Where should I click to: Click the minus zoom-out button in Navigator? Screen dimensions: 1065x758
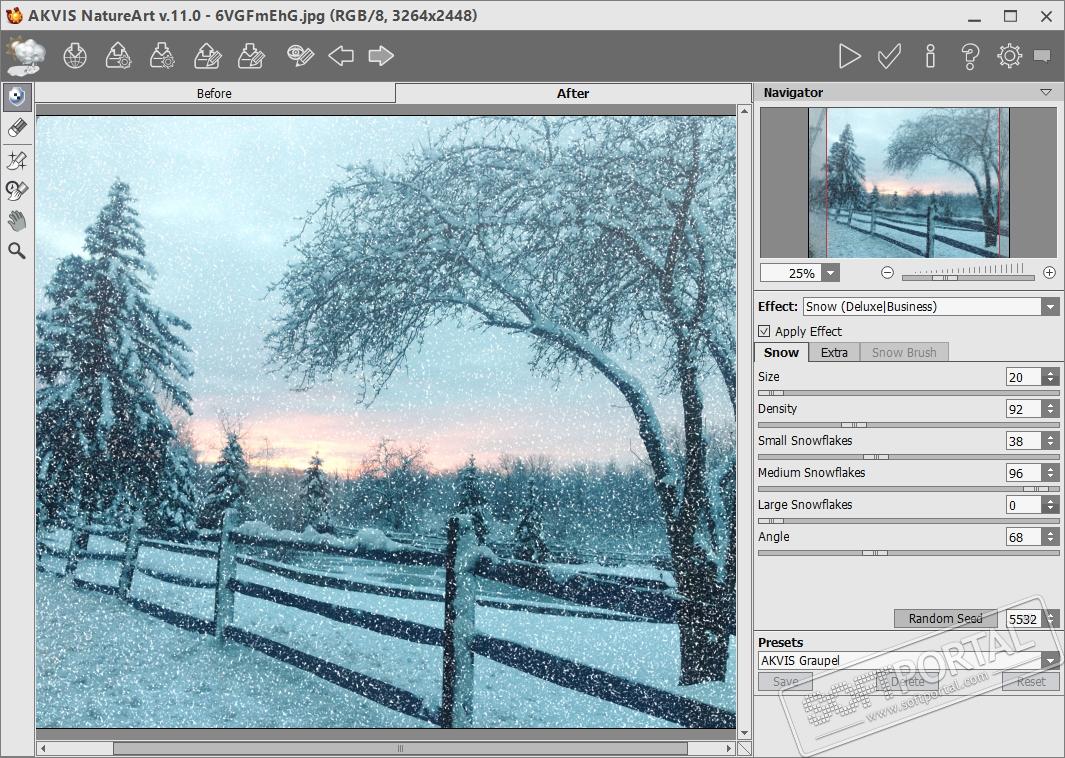[x=887, y=272]
